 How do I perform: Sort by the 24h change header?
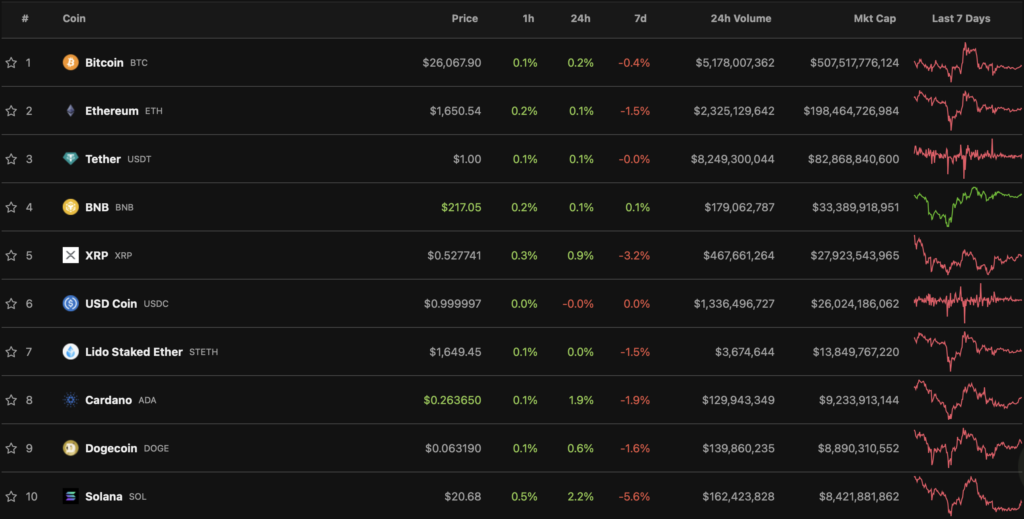click(581, 18)
